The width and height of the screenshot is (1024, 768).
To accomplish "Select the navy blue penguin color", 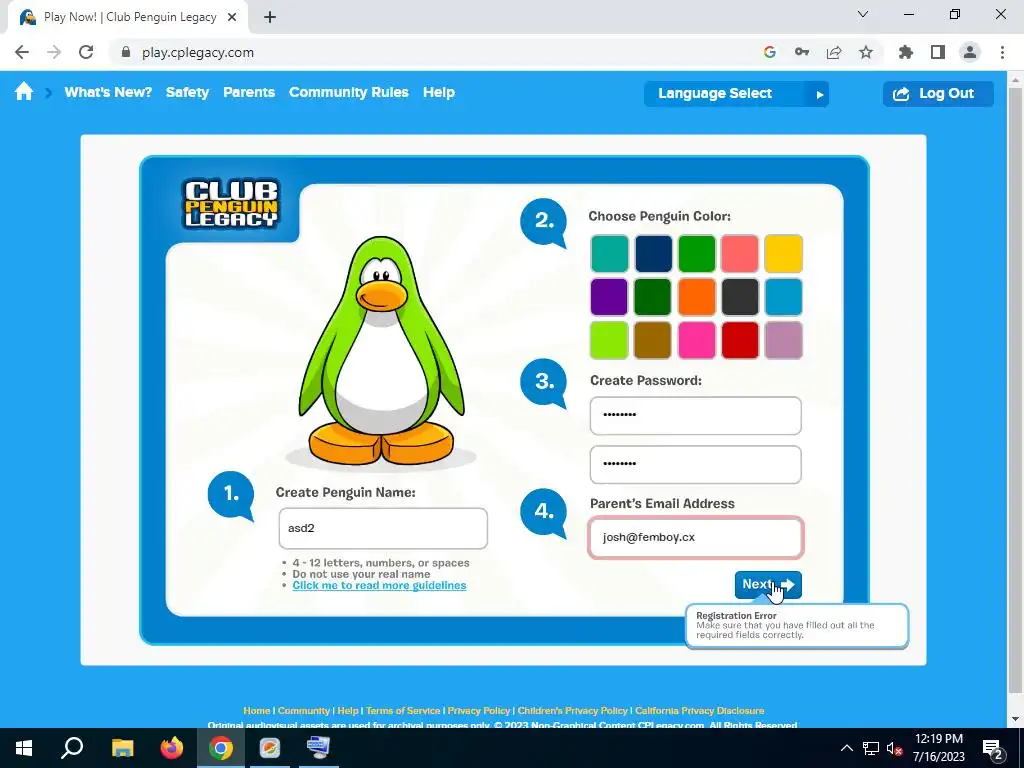I will pos(653,253).
